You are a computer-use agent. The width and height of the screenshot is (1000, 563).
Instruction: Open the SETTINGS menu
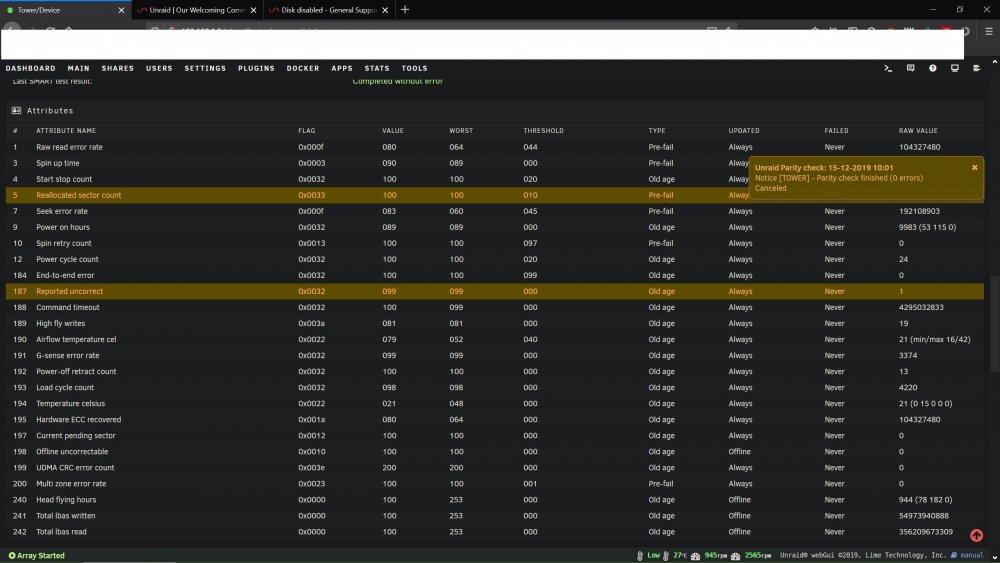(205, 68)
